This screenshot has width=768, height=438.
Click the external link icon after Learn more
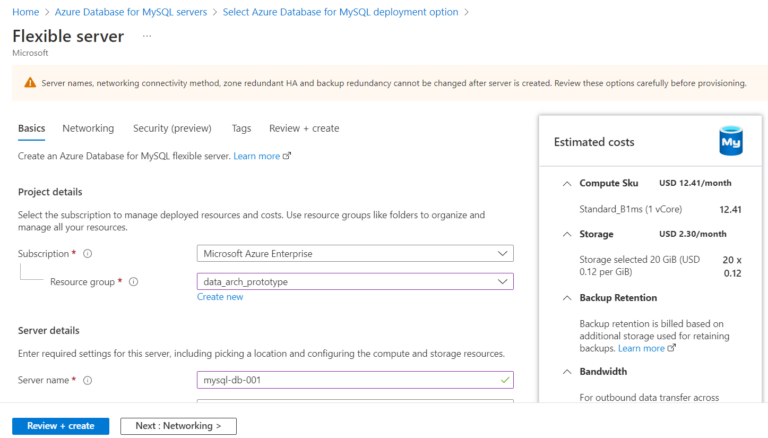(287, 157)
